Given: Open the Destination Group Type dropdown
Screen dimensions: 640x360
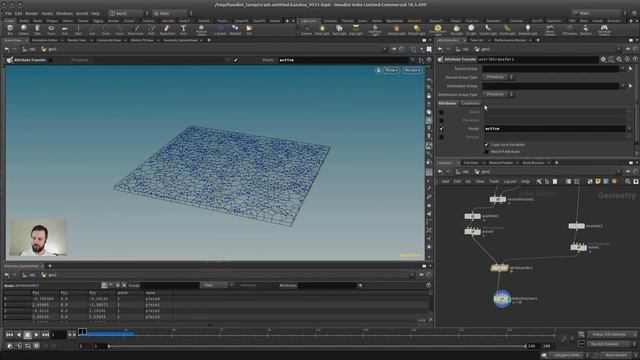Looking at the screenshot, I should pos(498,94).
